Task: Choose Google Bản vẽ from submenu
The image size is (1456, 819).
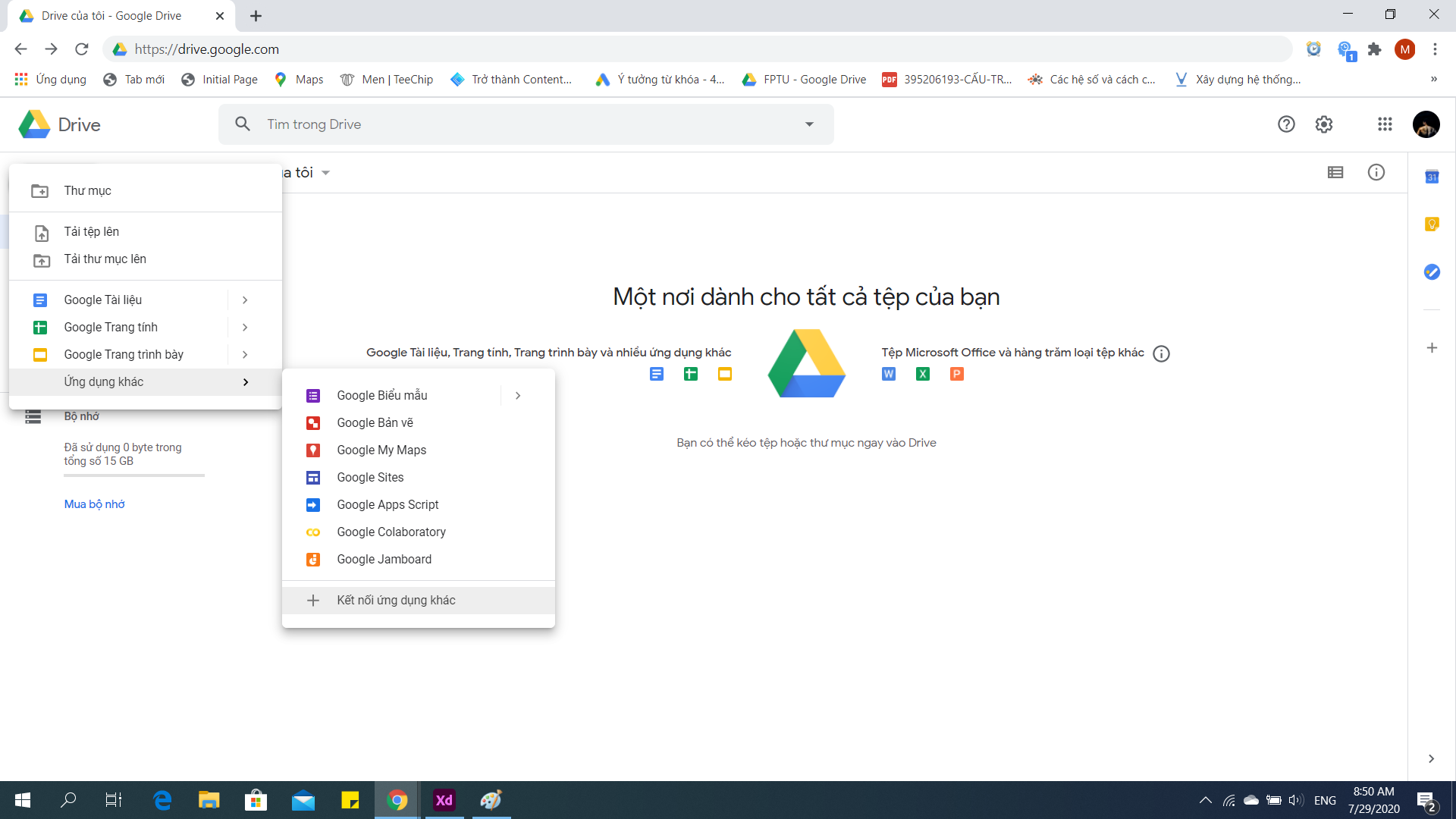Action: coord(419,423)
